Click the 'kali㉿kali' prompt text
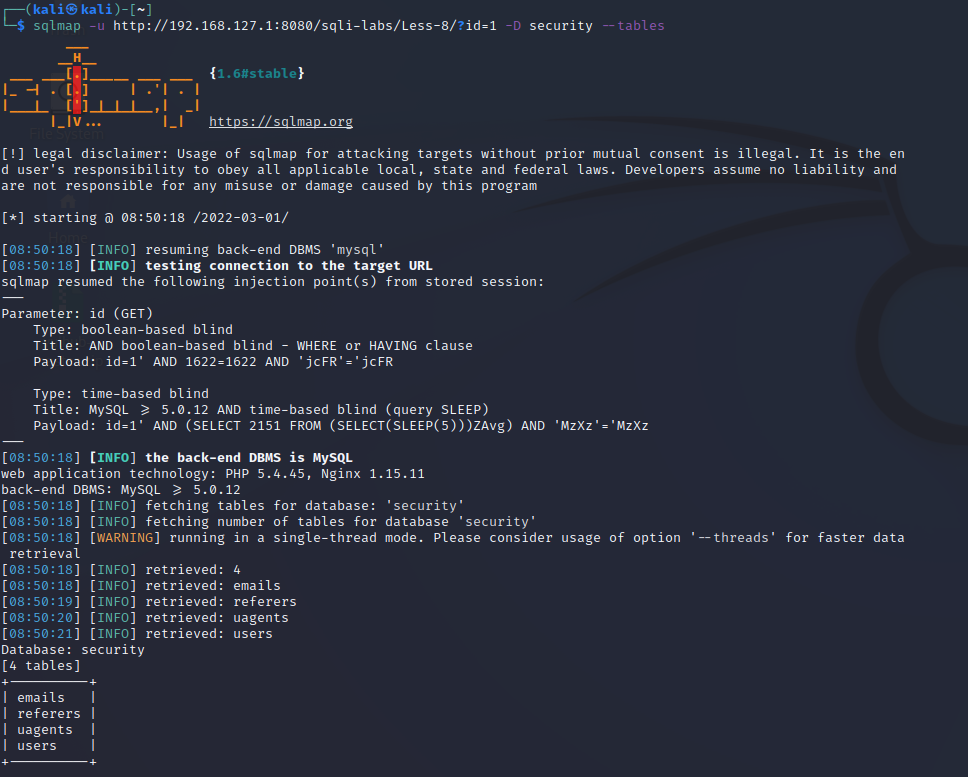The width and height of the screenshot is (968, 777). (x=73, y=9)
